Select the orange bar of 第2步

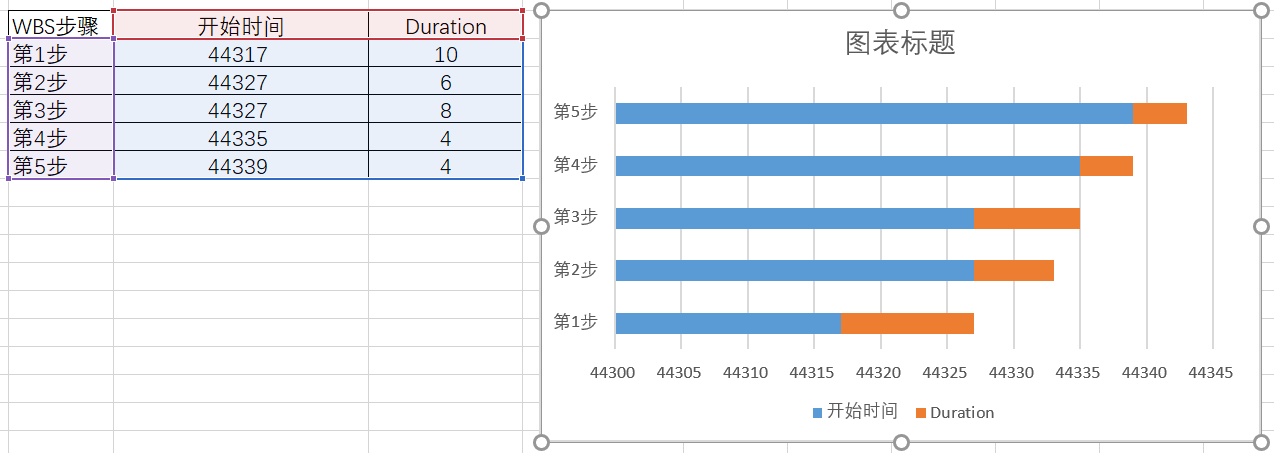1014,270
